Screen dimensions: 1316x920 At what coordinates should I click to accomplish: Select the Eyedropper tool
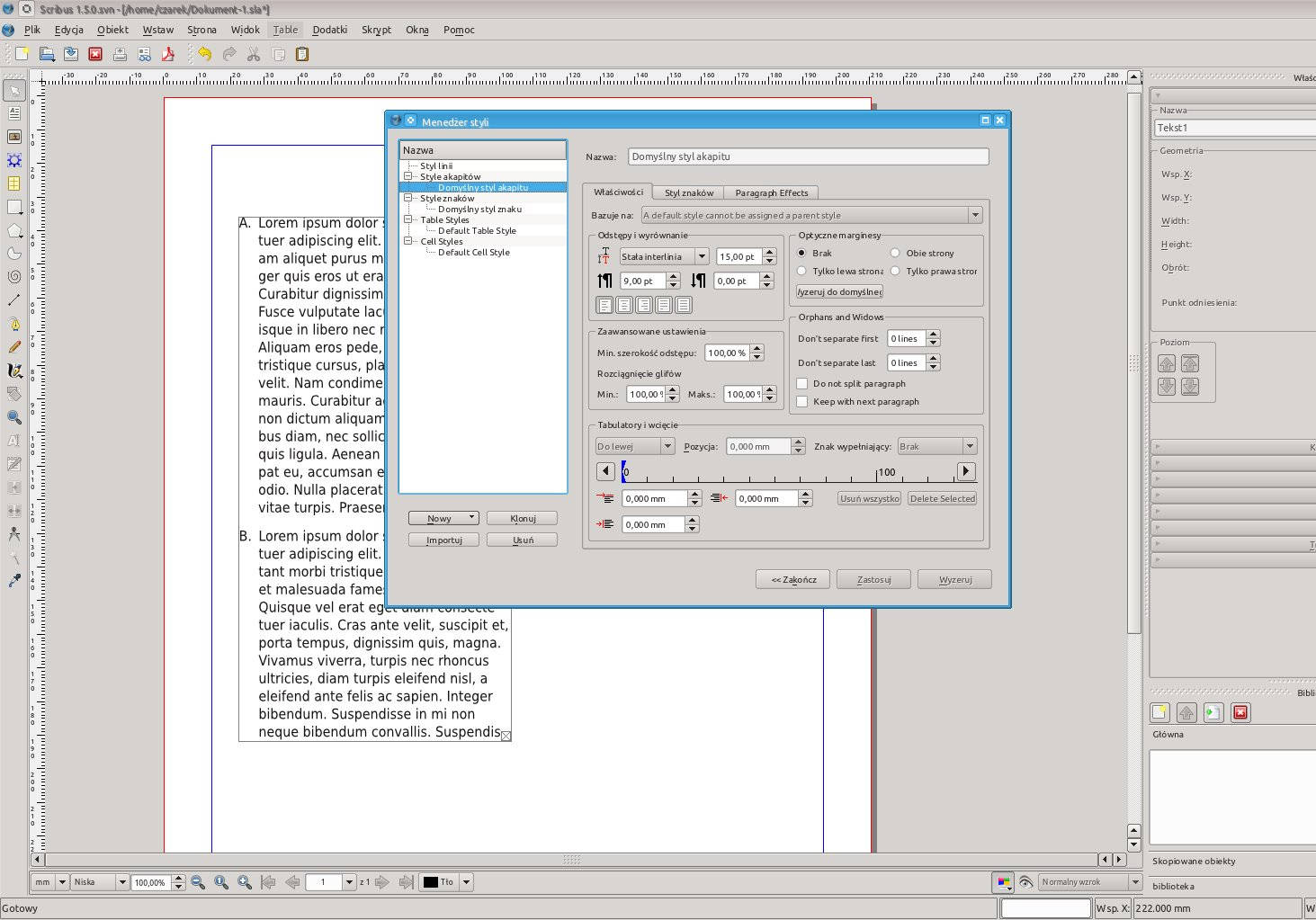click(14, 581)
